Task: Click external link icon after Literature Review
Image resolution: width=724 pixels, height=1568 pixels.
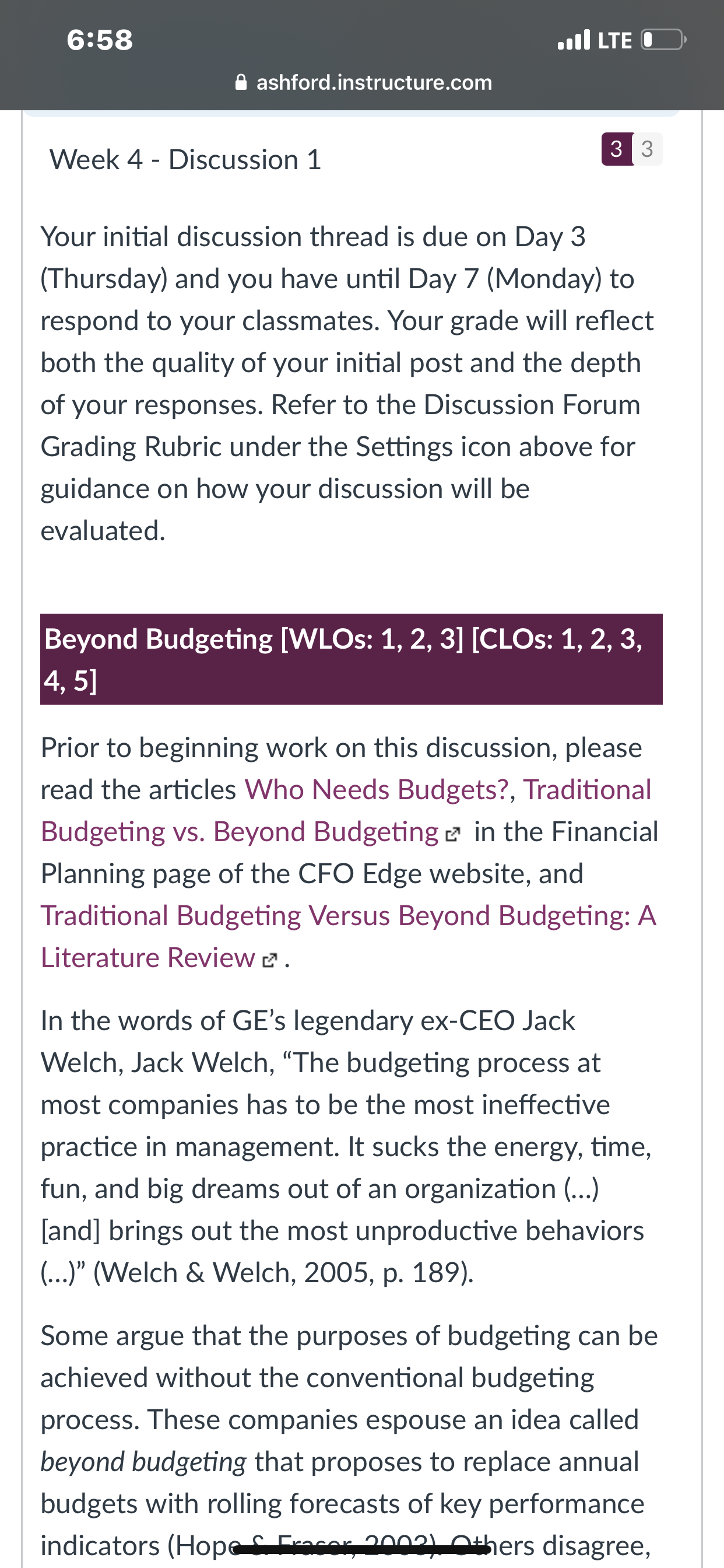Action: tap(269, 960)
